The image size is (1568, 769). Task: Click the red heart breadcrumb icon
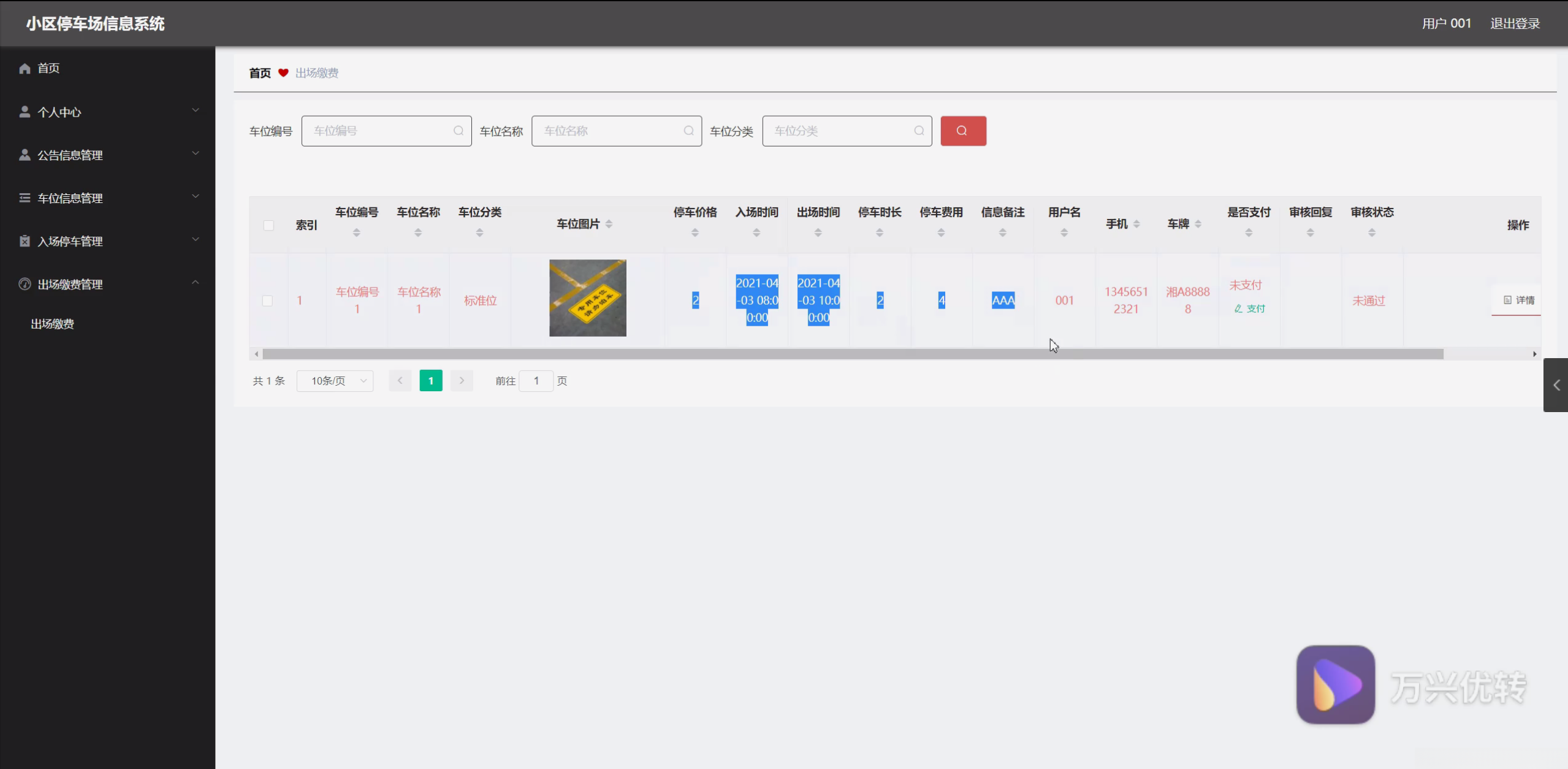pos(283,73)
